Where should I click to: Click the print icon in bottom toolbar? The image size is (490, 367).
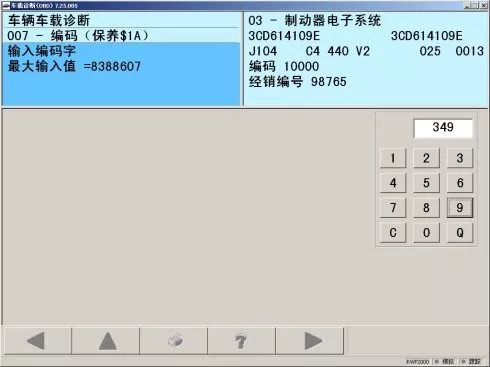pos(174,341)
